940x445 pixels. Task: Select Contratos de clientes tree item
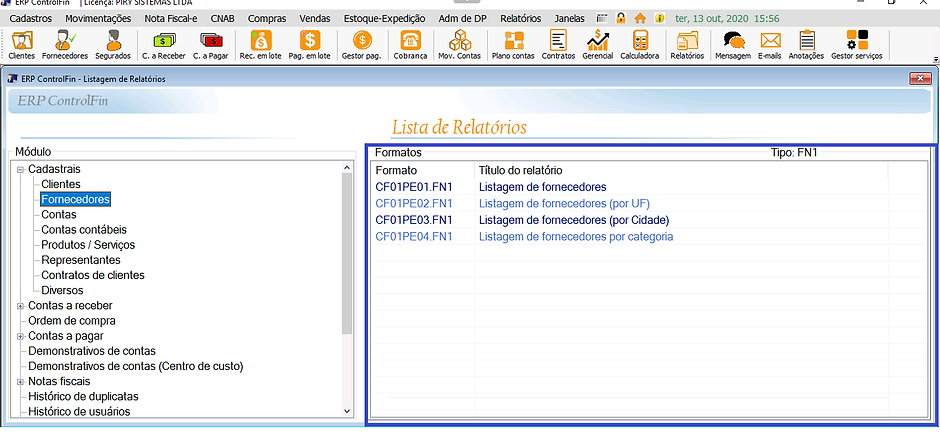[x=93, y=276]
